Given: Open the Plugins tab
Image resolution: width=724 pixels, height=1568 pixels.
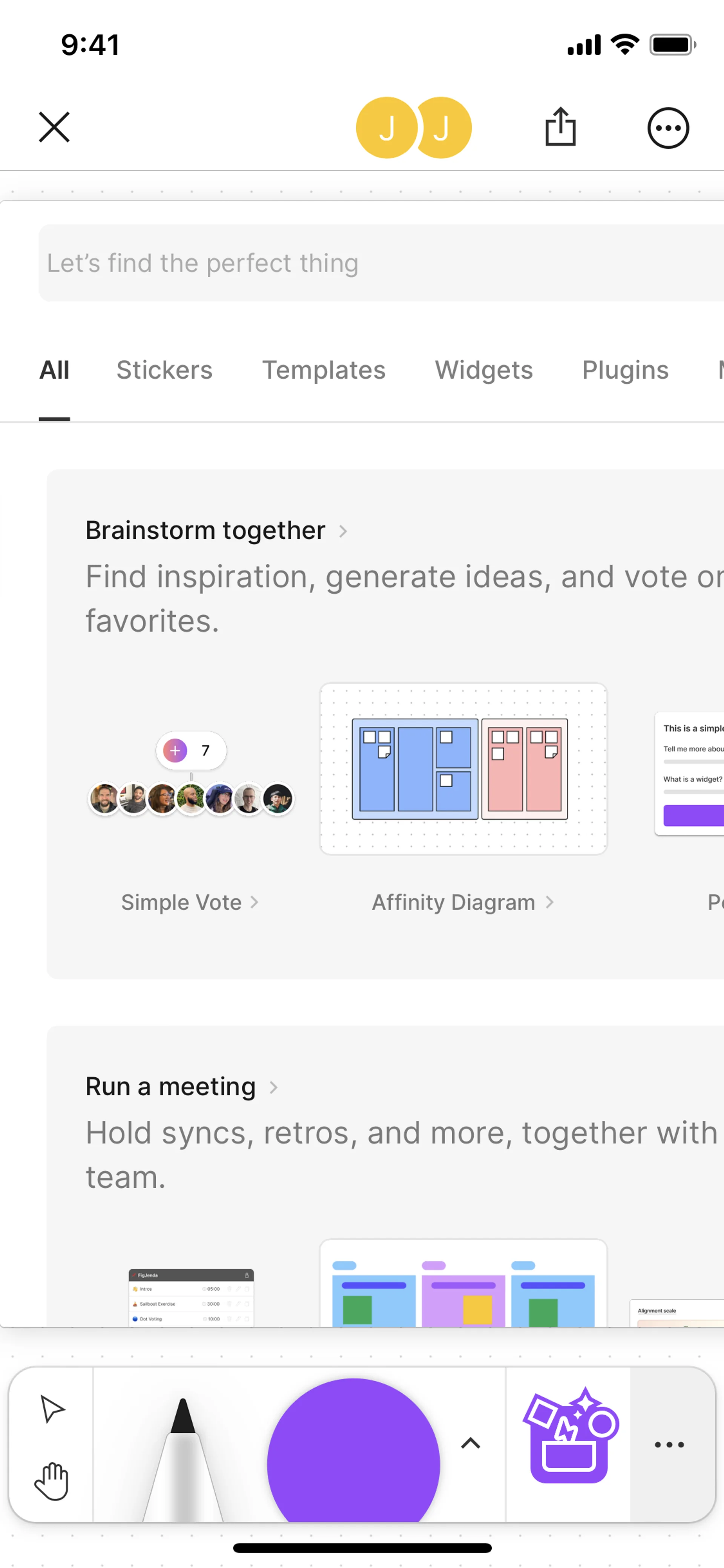Looking at the screenshot, I should tap(625, 370).
